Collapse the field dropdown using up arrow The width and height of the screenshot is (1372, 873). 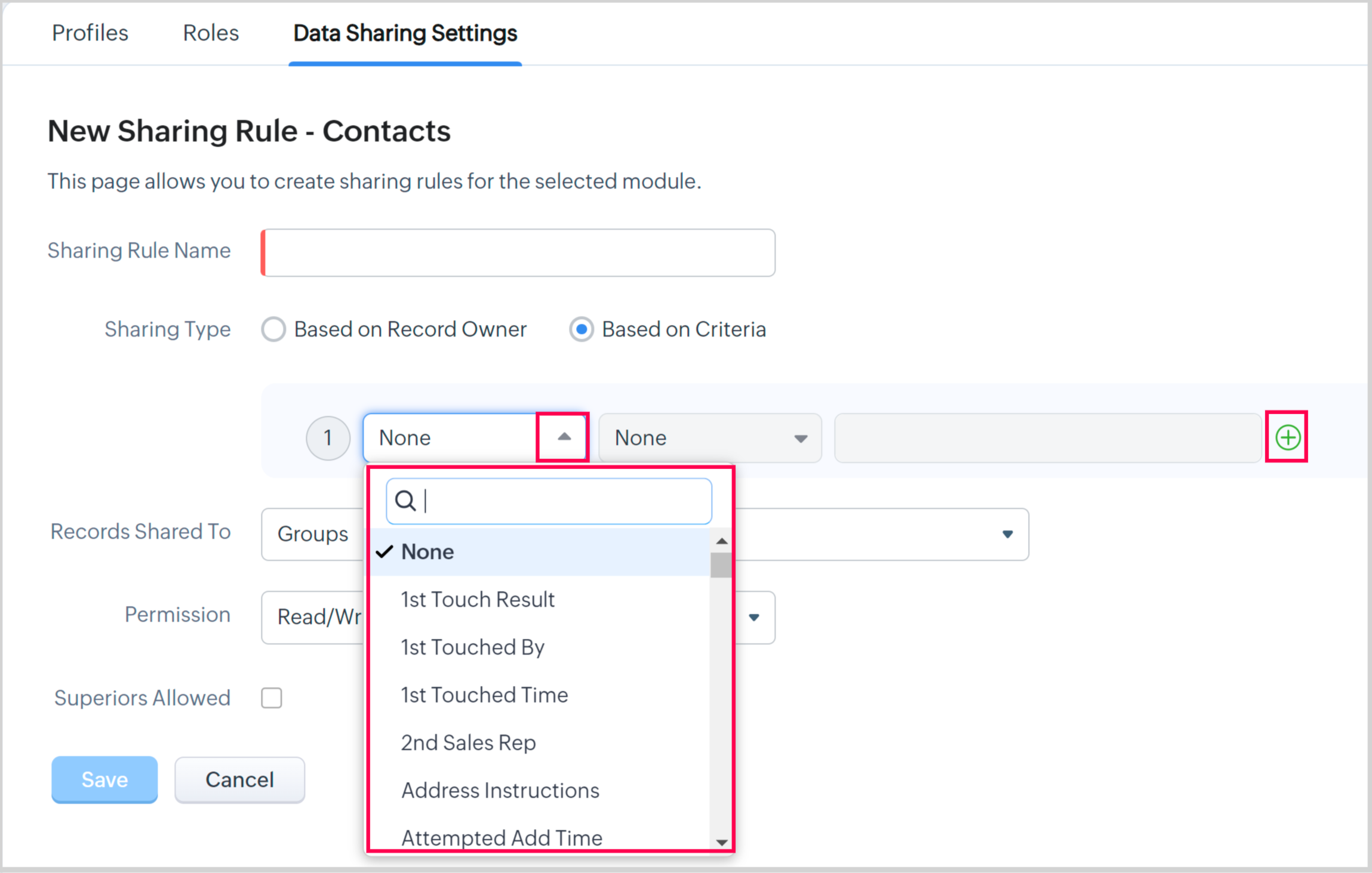point(563,437)
